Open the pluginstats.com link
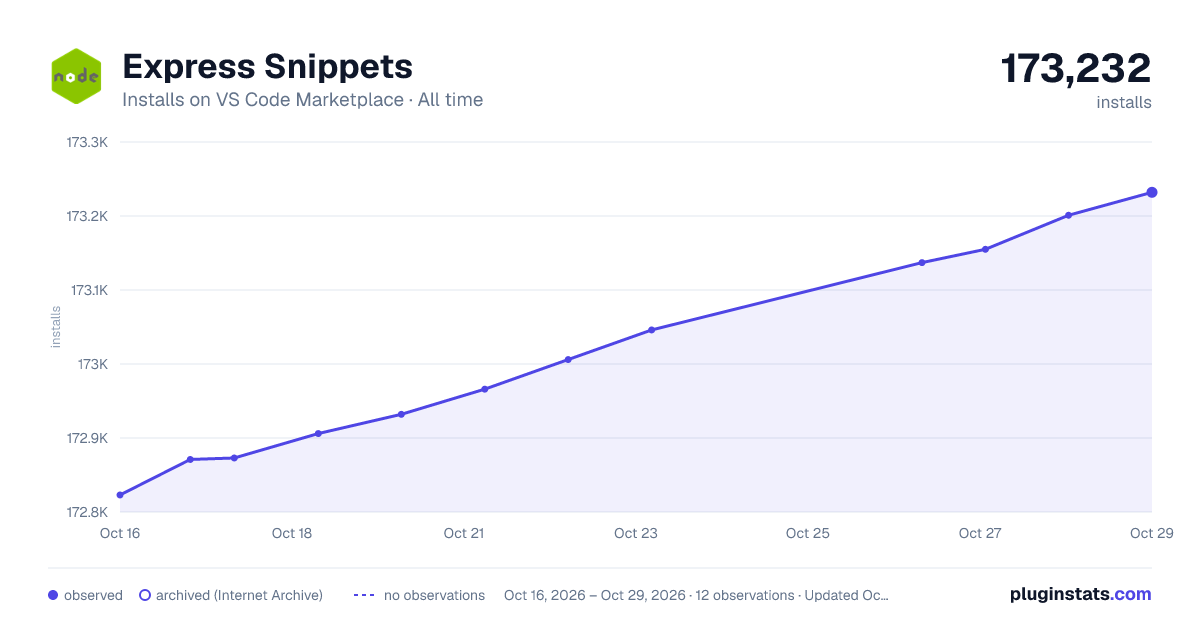Viewport: 1200px width, 630px height. pos(1081,594)
